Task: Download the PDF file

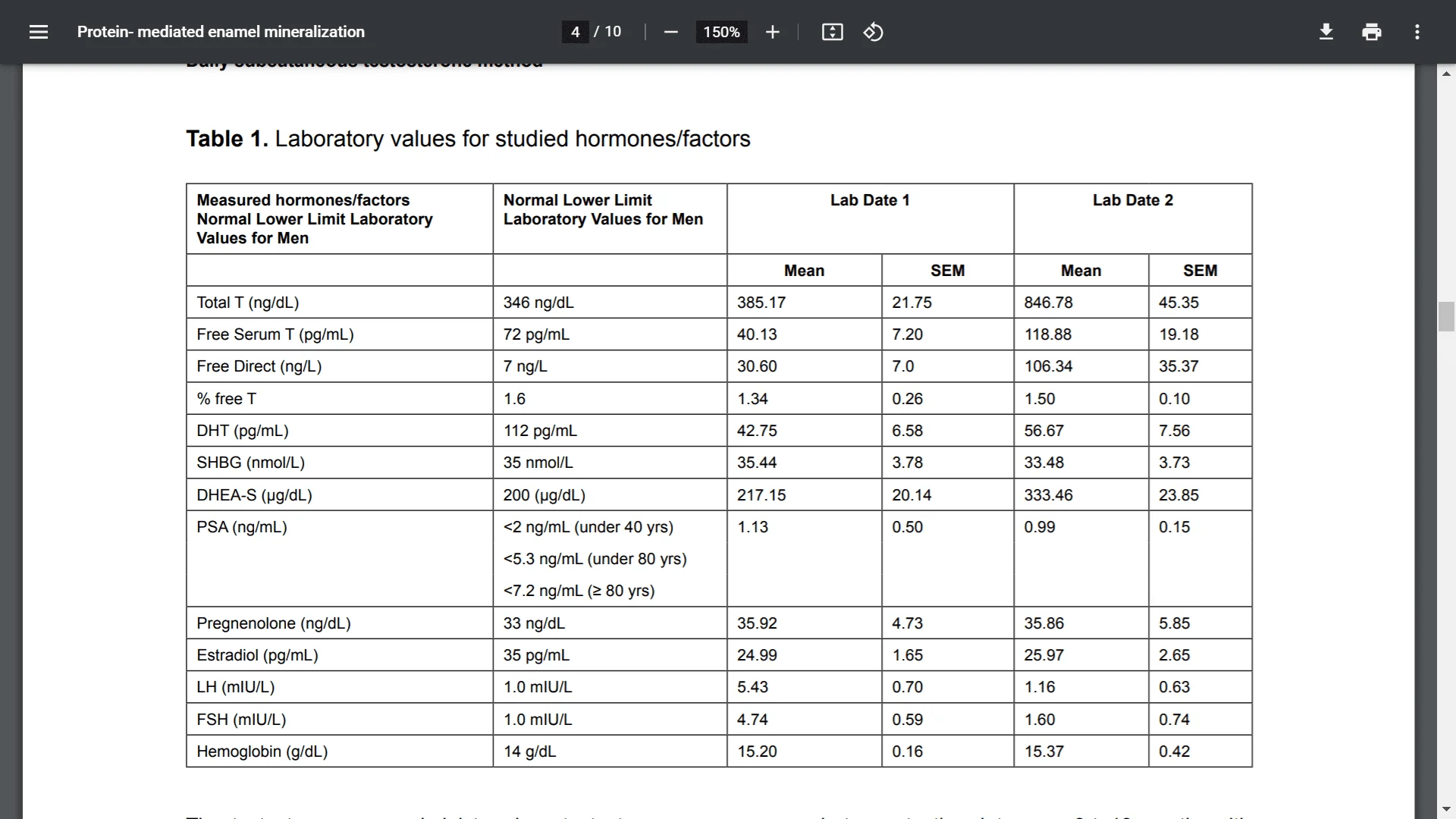Action: point(1326,32)
